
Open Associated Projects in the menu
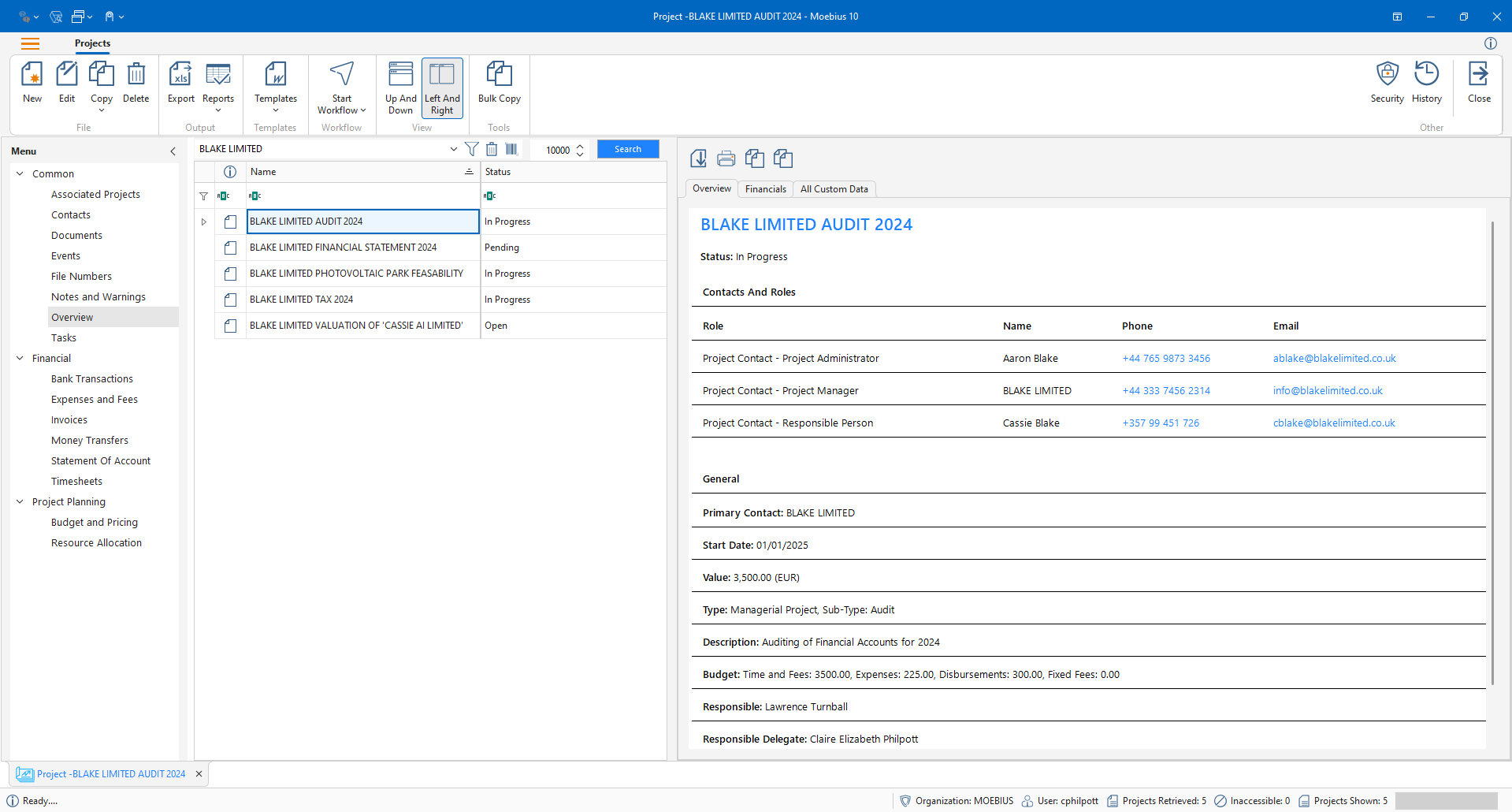click(95, 194)
